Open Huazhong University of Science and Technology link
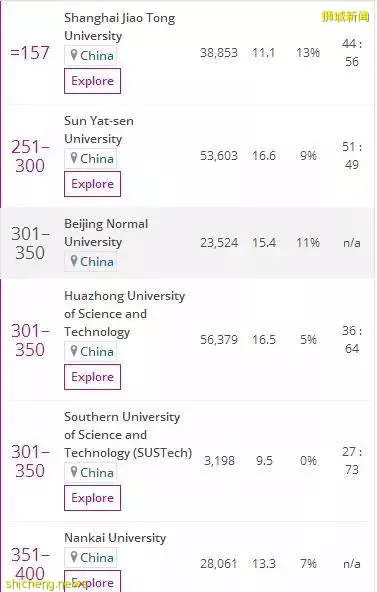377x592 pixels. pos(125,314)
